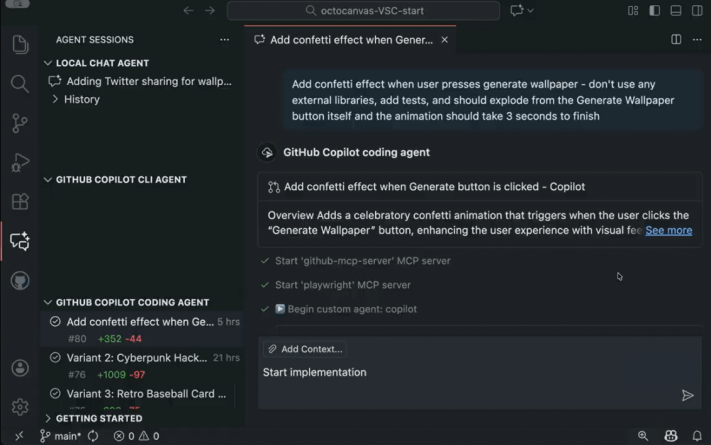Image resolution: width=711 pixels, height=445 pixels.
Task: Click the Add Context button
Action: click(x=305, y=349)
